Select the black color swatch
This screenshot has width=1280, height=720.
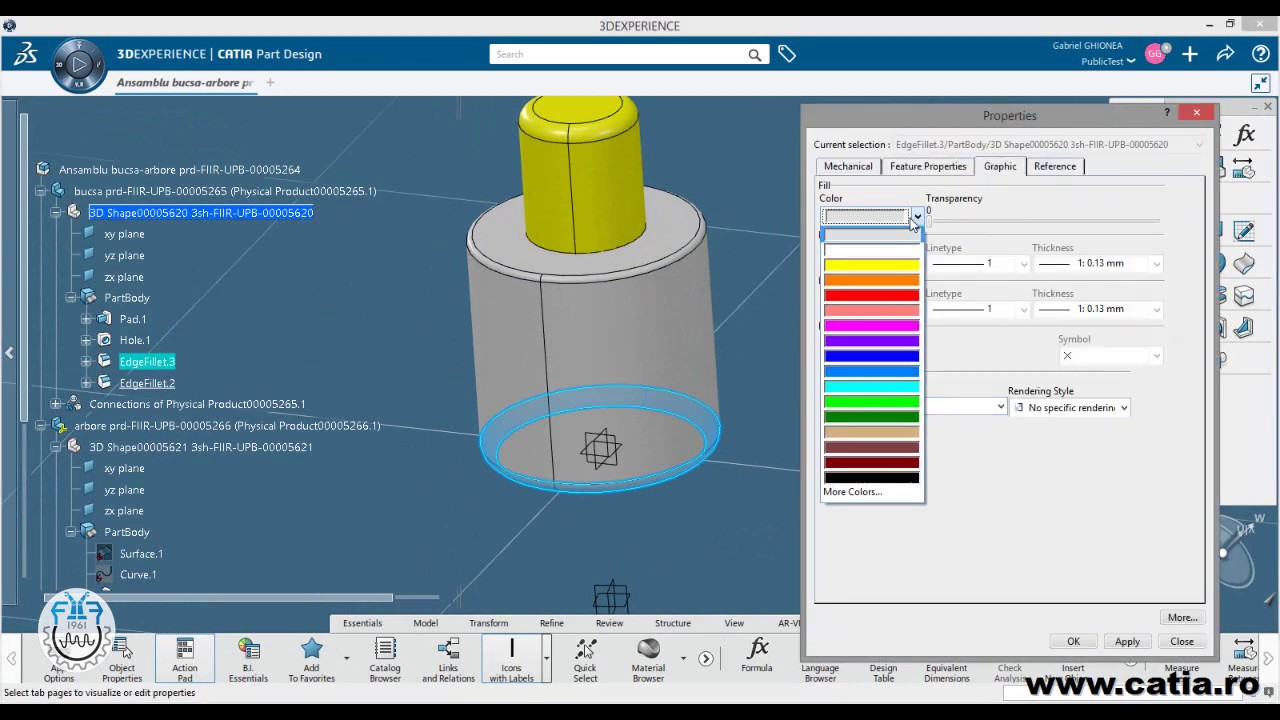click(x=871, y=478)
